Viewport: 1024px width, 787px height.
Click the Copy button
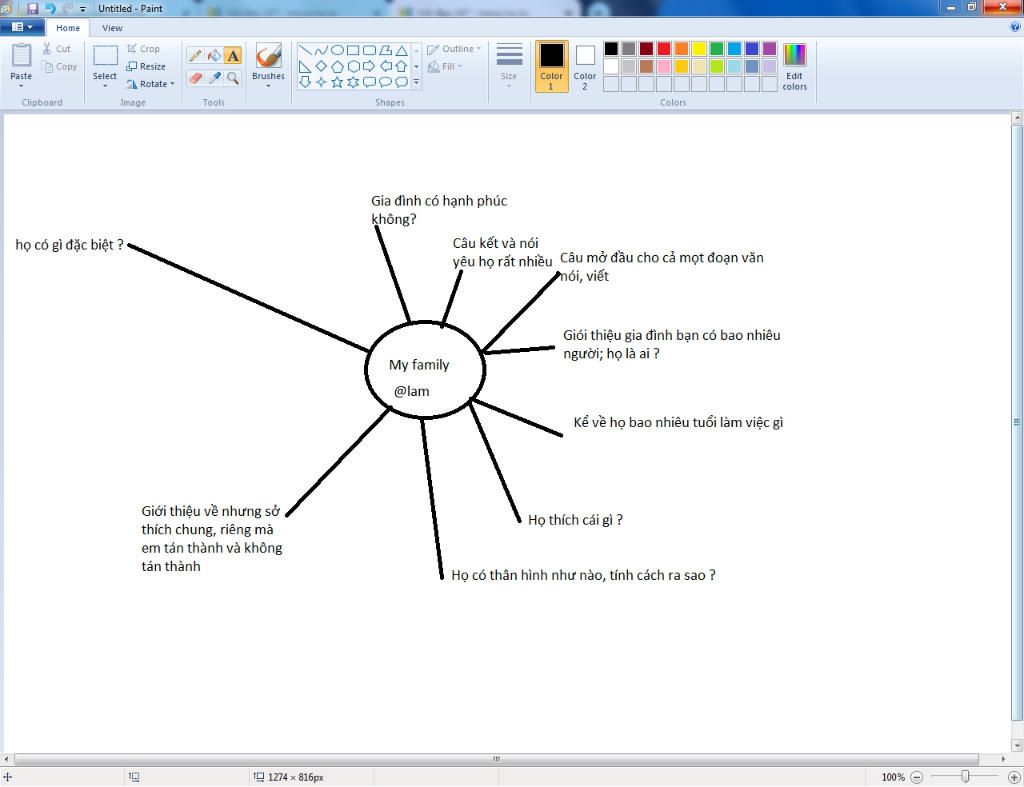coord(59,67)
